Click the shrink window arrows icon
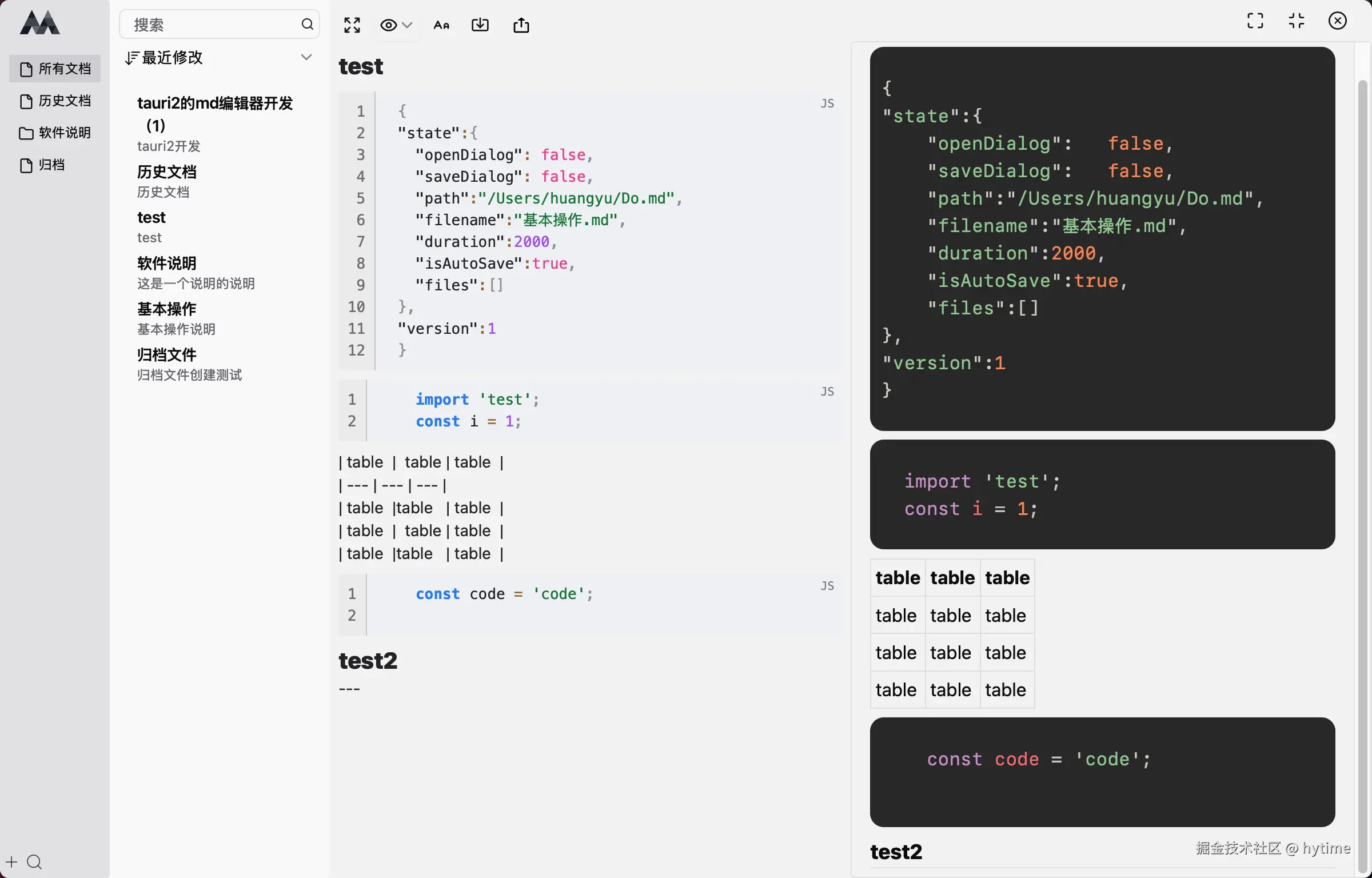 coord(1296,21)
